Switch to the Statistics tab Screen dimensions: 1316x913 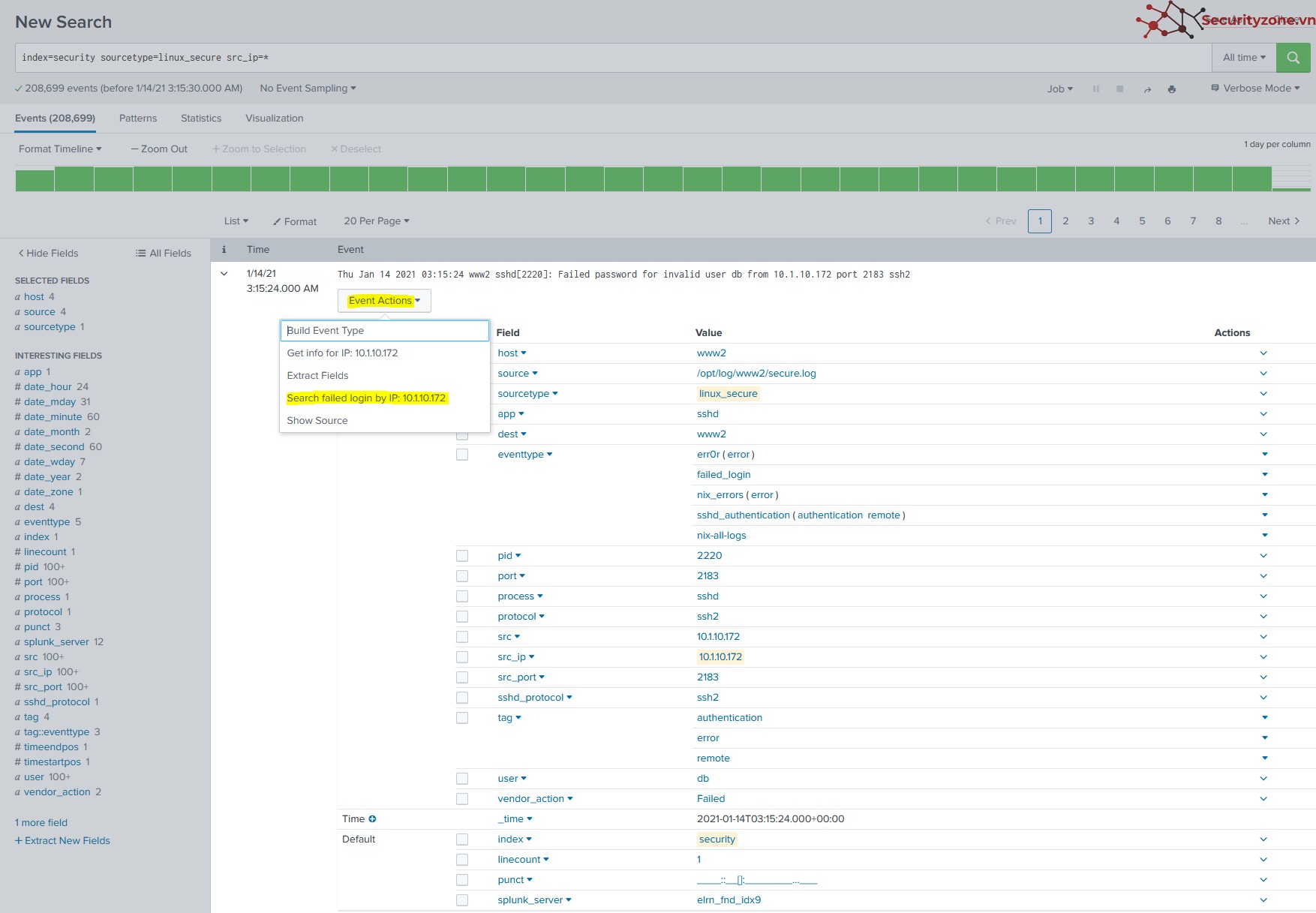pos(201,119)
